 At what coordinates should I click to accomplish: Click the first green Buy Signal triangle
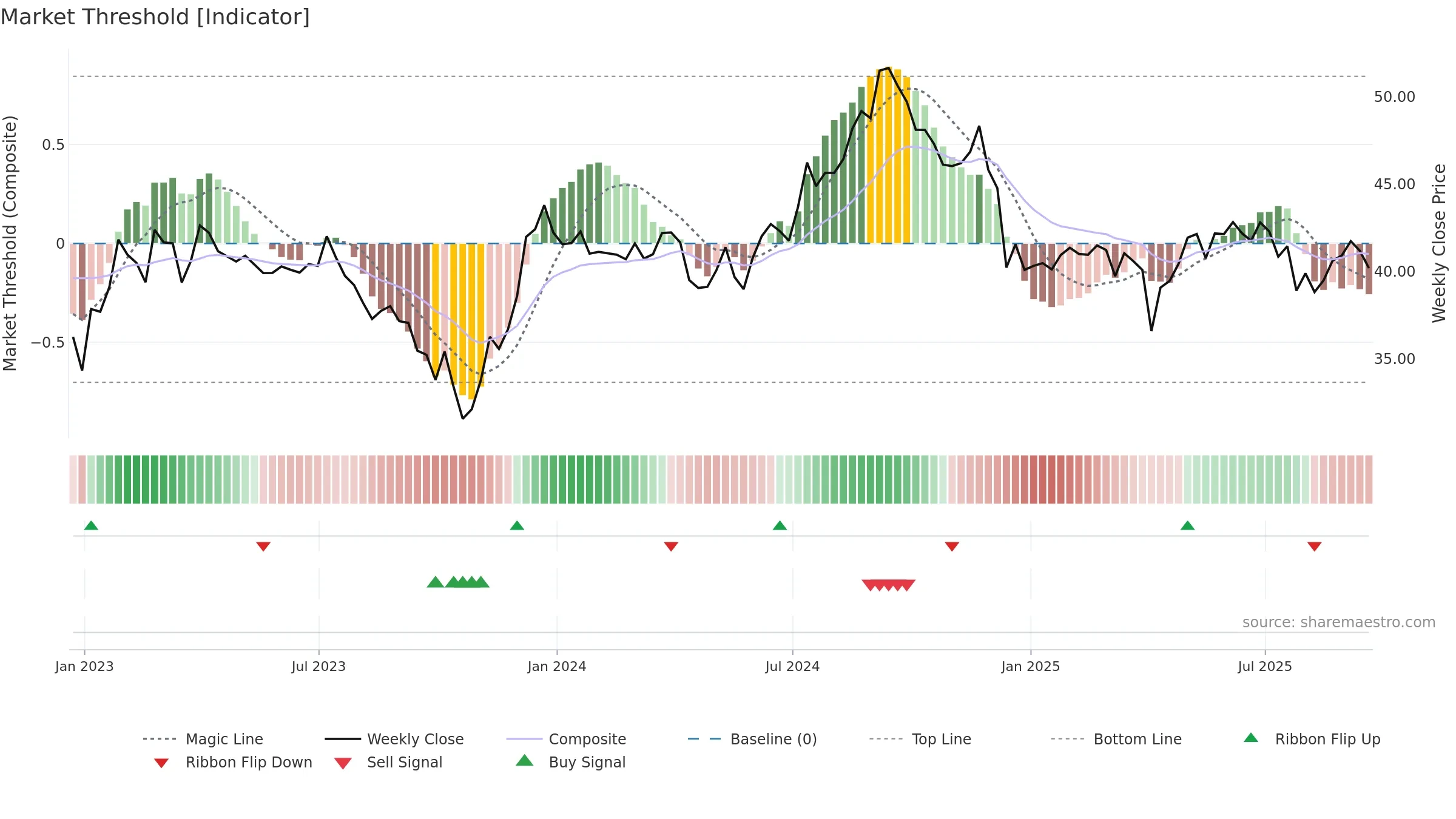click(x=435, y=582)
